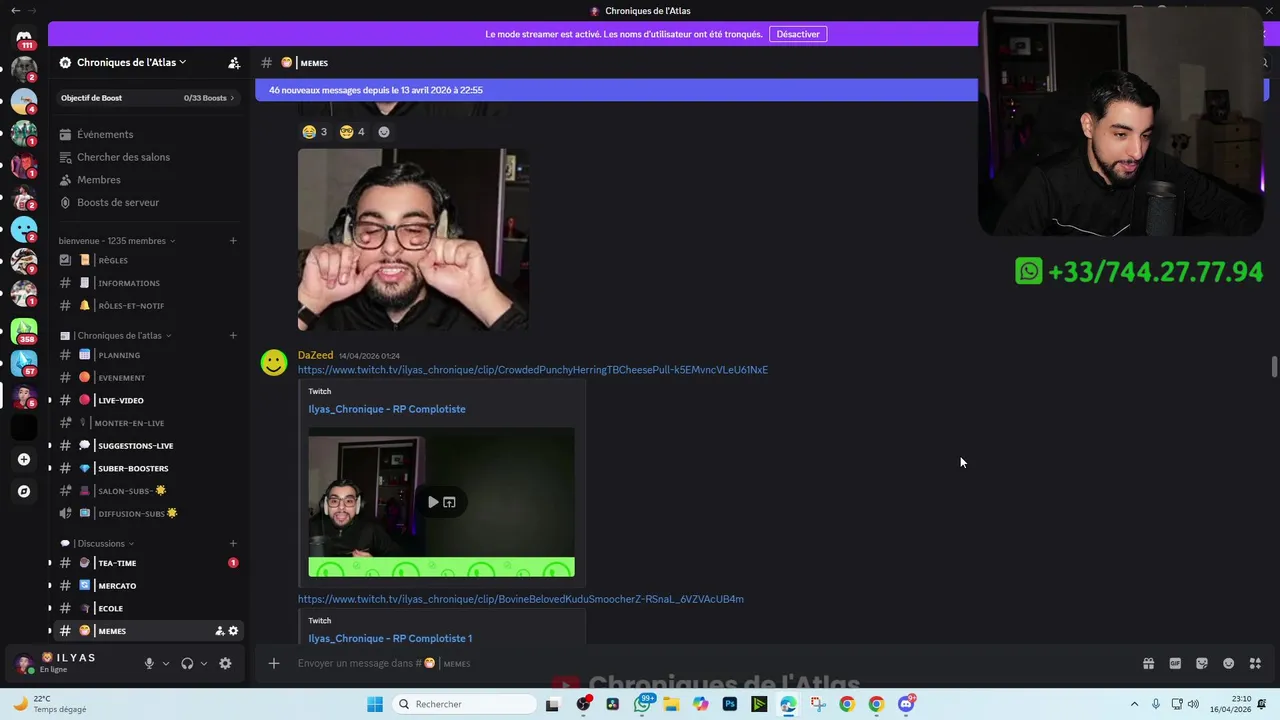
Task: Click the taskbar Rechercher search box
Action: click(463, 704)
